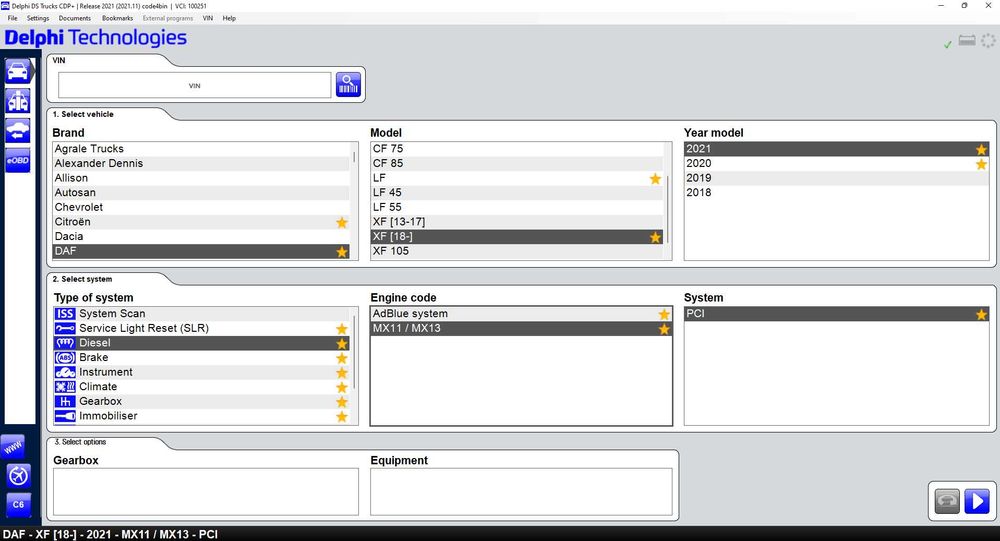This screenshot has height=541, width=1000.
Task: Click the battery voltage indicator icon
Action: [967, 41]
